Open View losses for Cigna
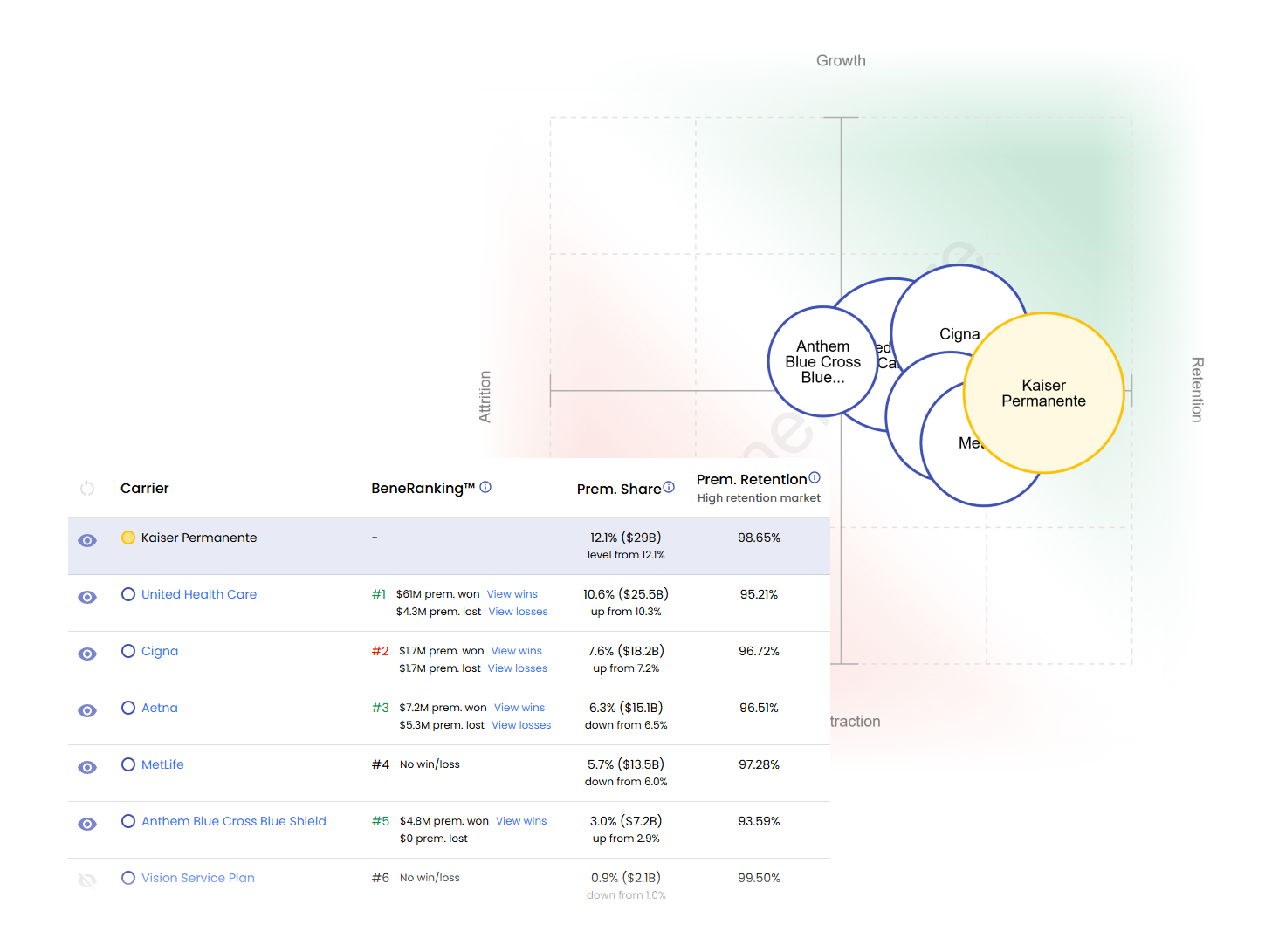Image resolution: width=1272 pixels, height=952 pixels. click(x=517, y=668)
